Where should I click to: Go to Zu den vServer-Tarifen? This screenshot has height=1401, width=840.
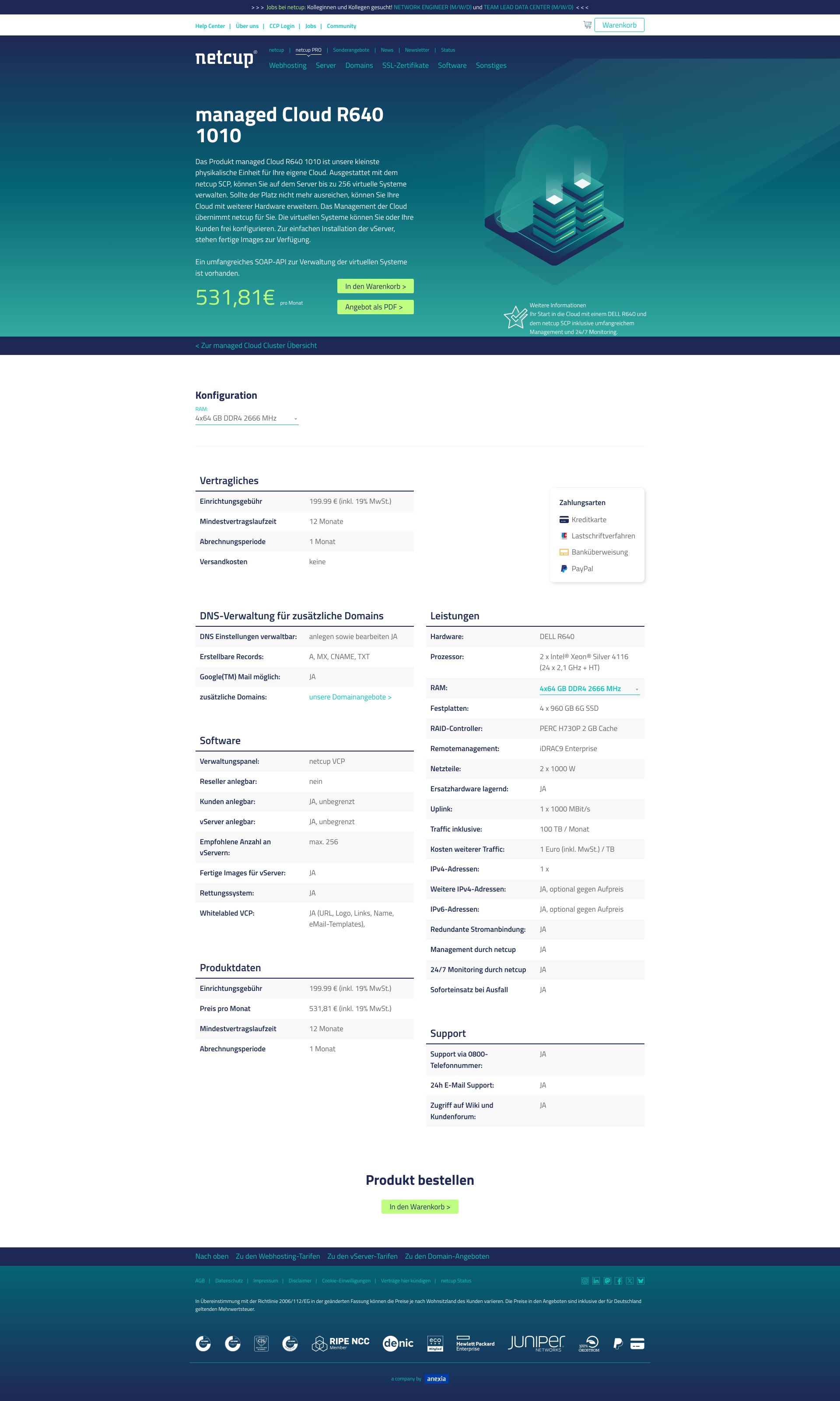[x=362, y=1256]
